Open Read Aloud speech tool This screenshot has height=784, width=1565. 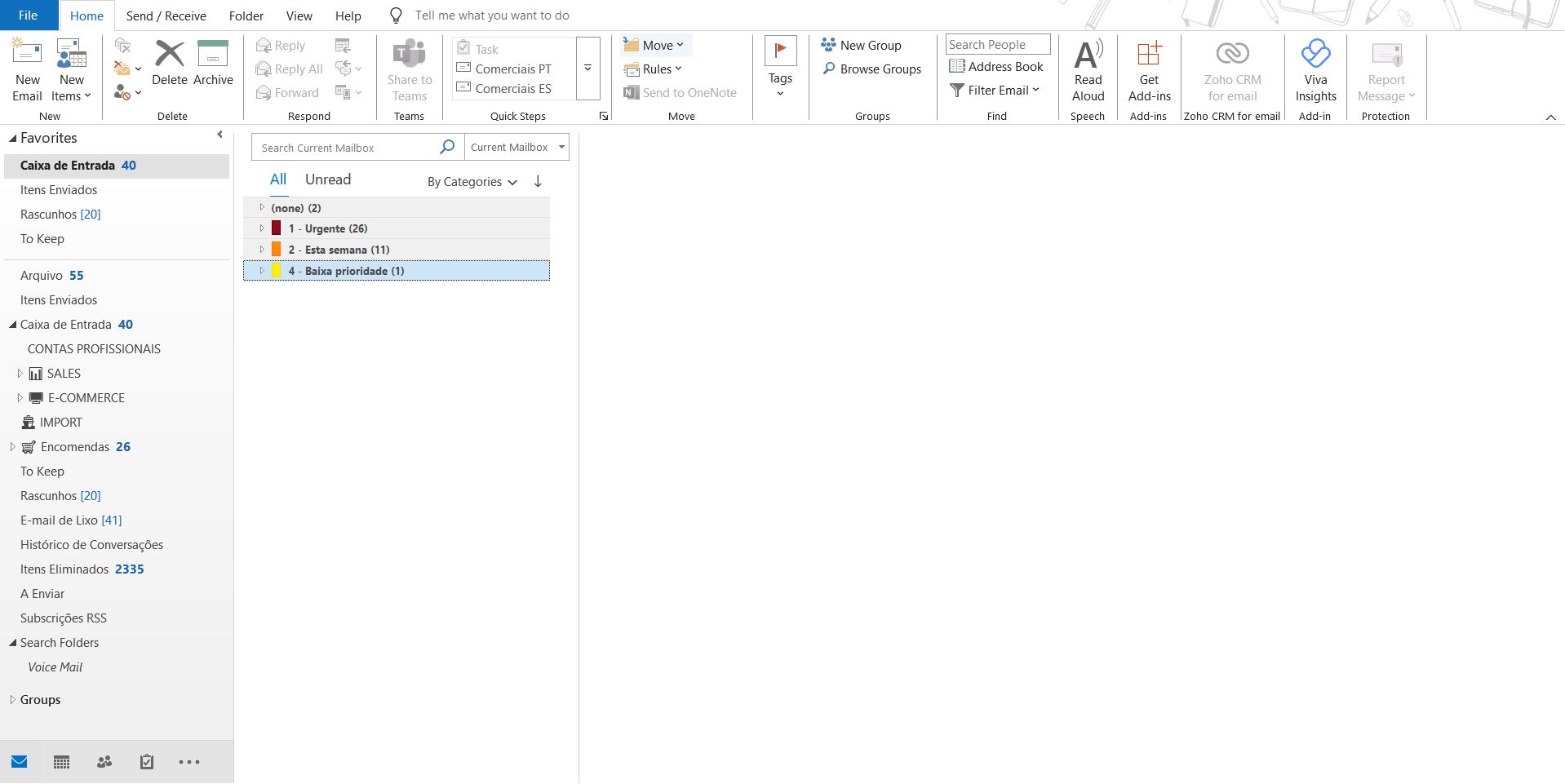point(1088,71)
